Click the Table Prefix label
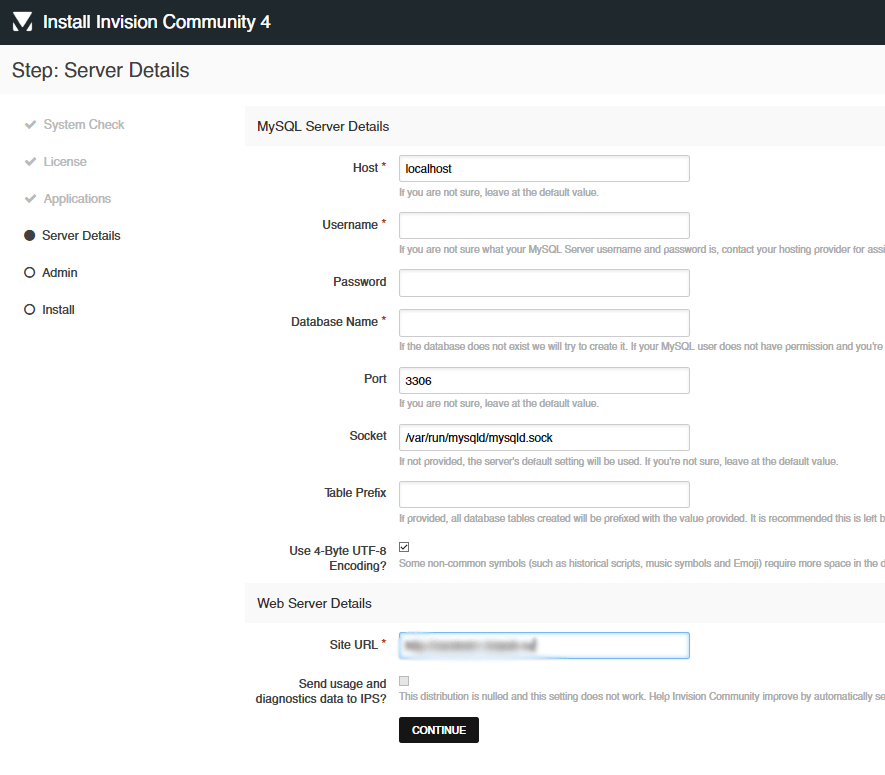Image resolution: width=885 pixels, height=775 pixels. [355, 493]
